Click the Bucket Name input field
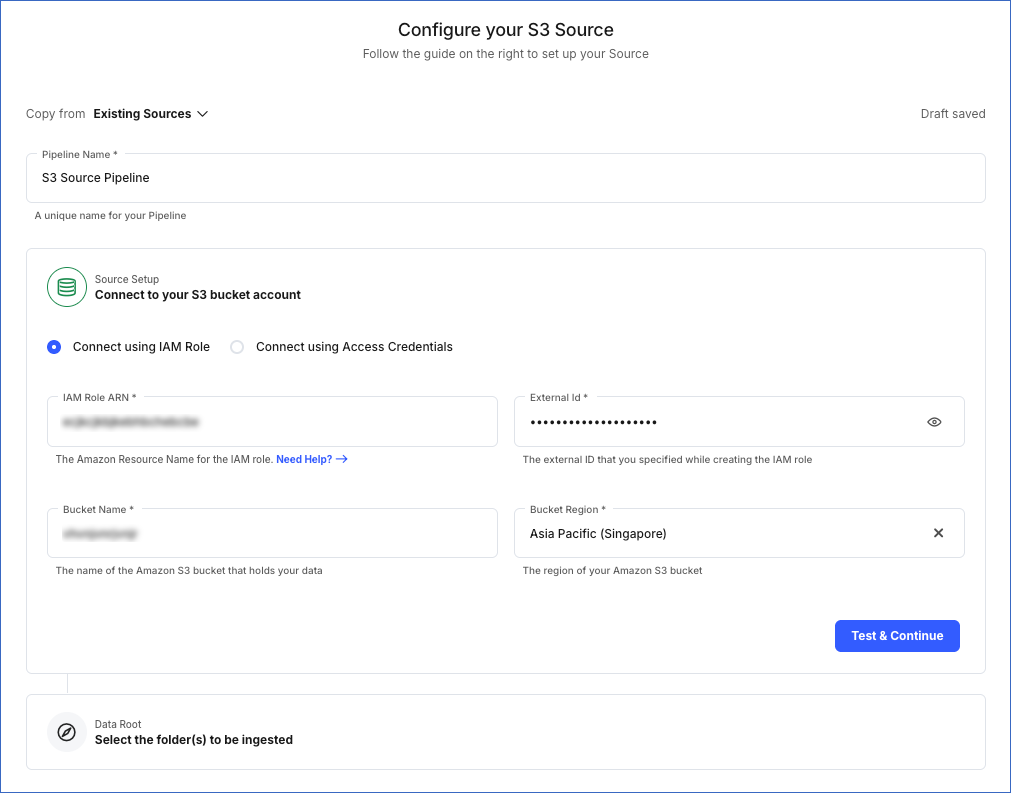The height and width of the screenshot is (793, 1011). [272, 534]
